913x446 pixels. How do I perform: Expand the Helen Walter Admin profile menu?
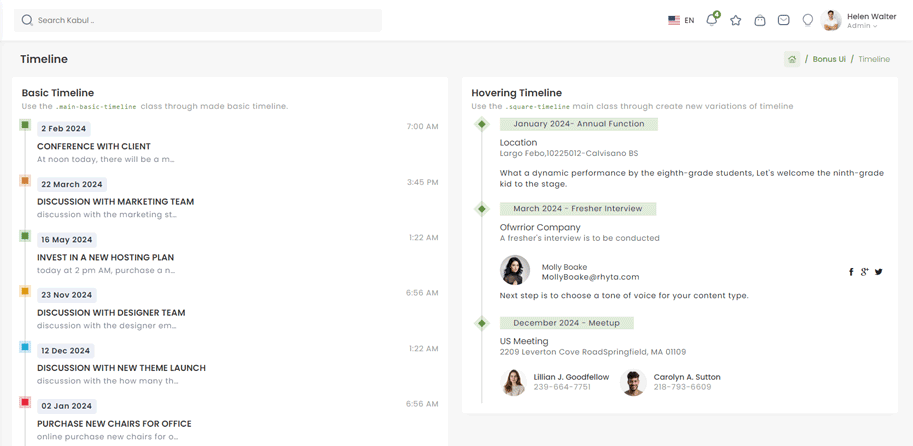pos(860,20)
